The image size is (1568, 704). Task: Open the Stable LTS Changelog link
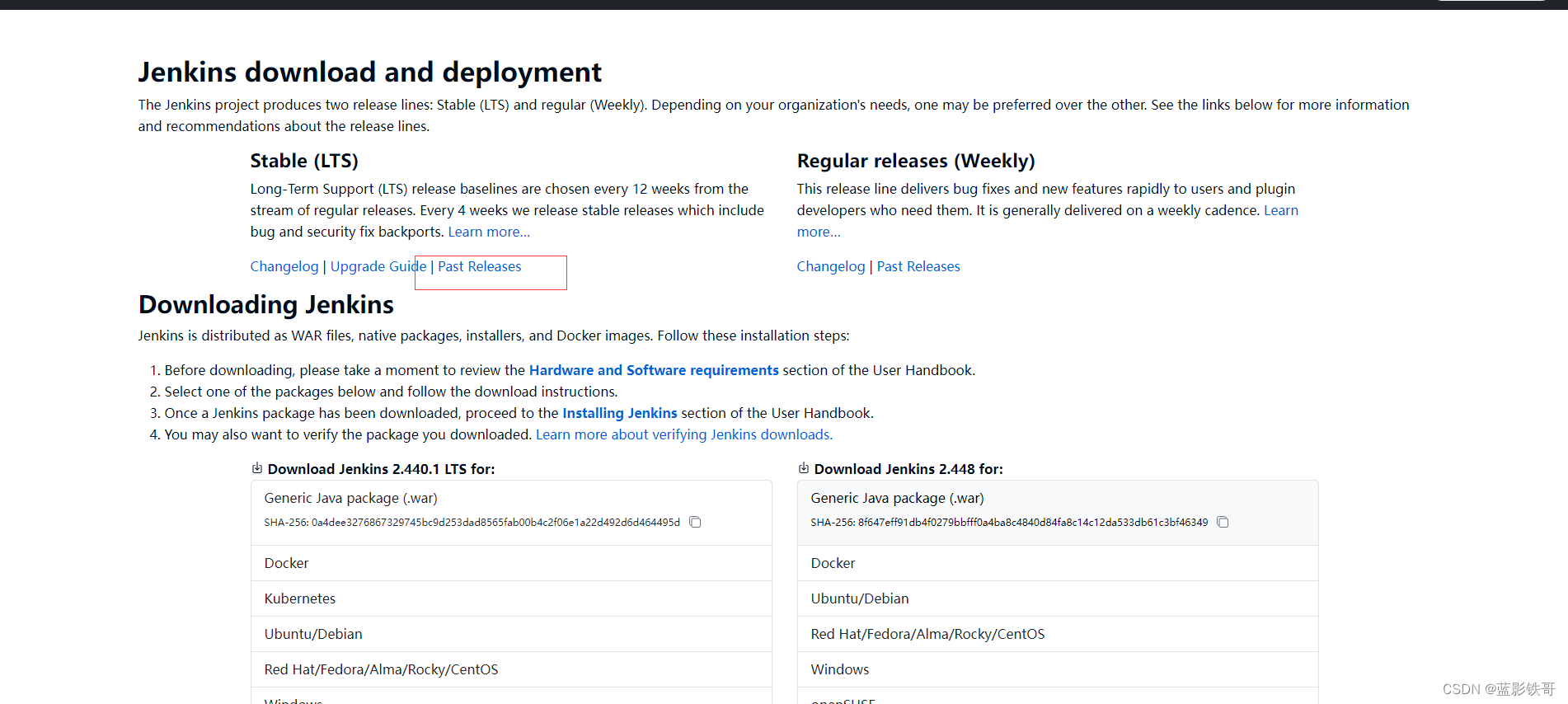click(x=284, y=266)
